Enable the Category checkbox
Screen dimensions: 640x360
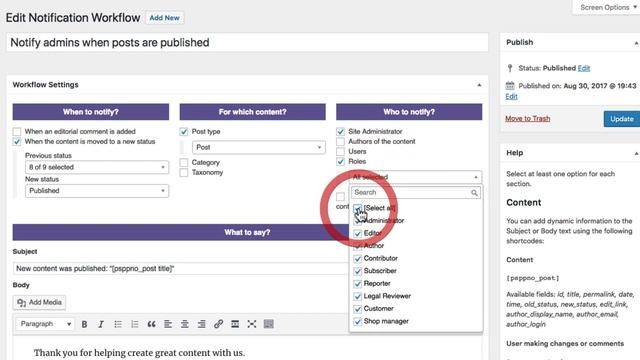184,162
